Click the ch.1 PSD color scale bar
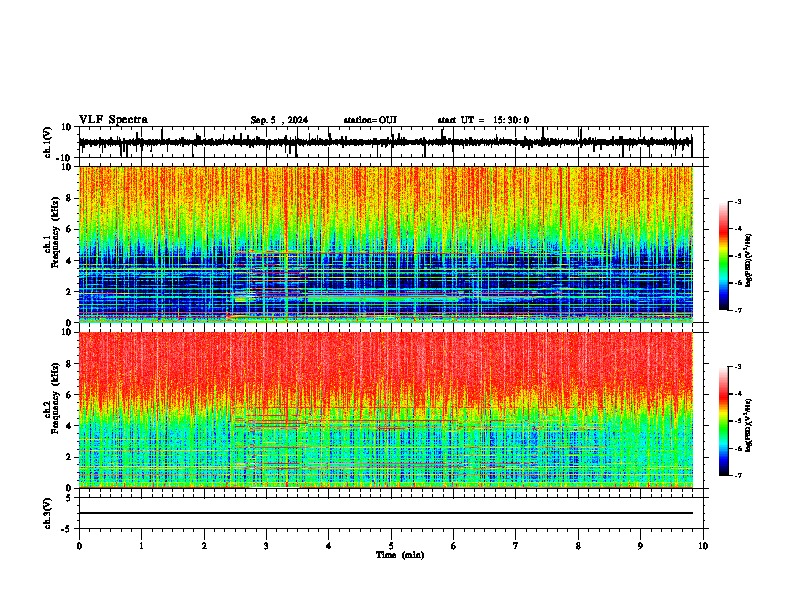 click(x=724, y=255)
